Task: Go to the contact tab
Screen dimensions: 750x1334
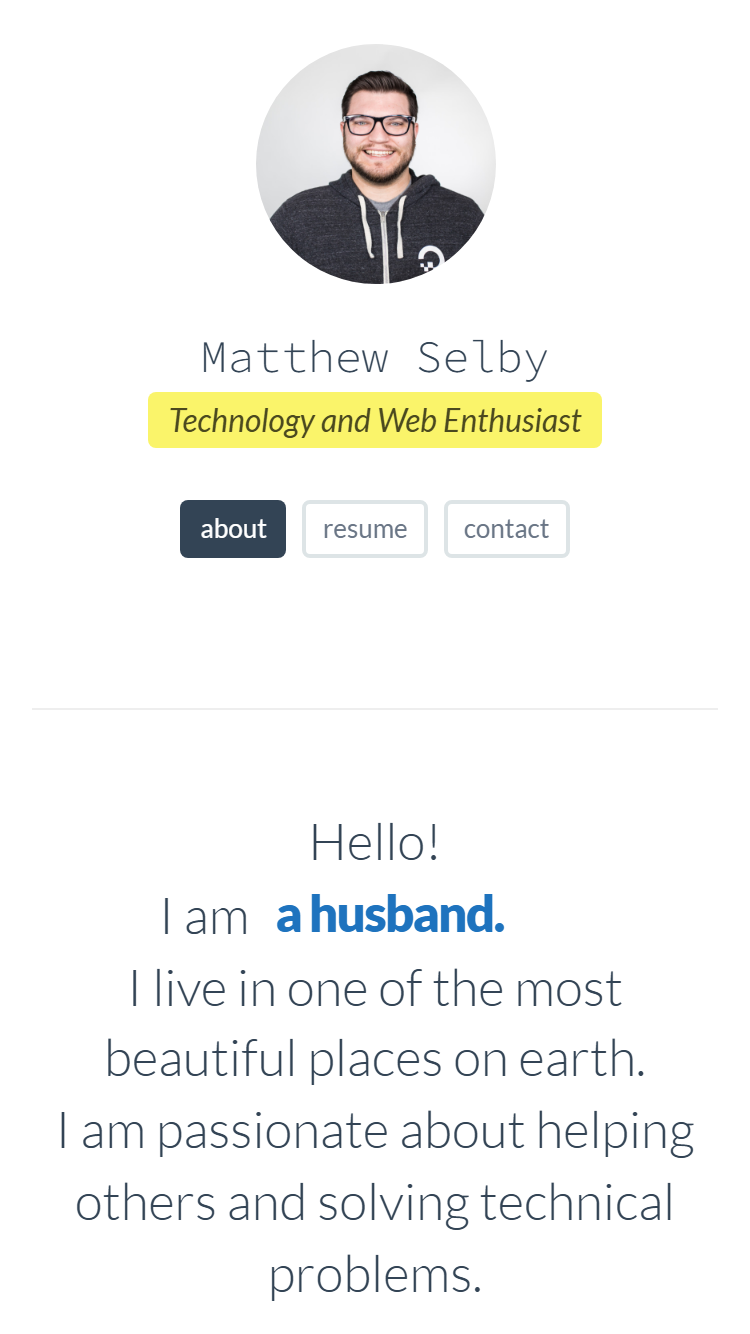Action: tap(507, 529)
